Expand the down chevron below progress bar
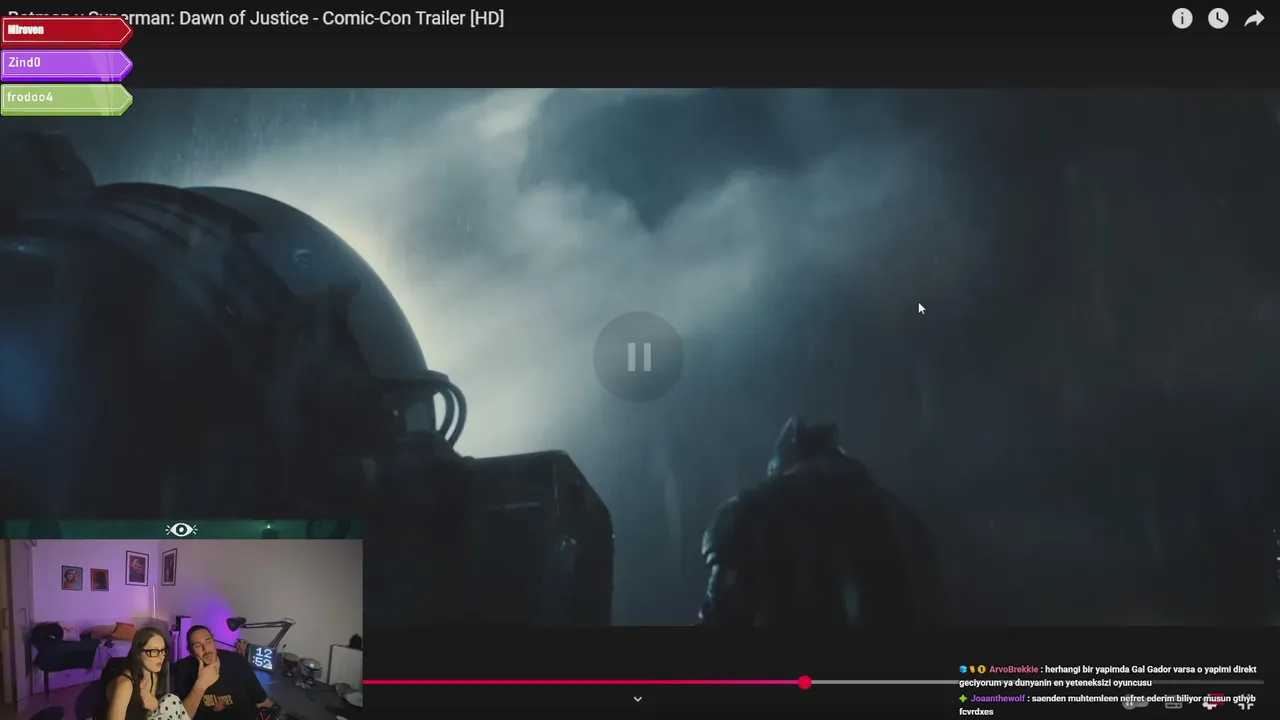The image size is (1280, 720). (x=638, y=699)
